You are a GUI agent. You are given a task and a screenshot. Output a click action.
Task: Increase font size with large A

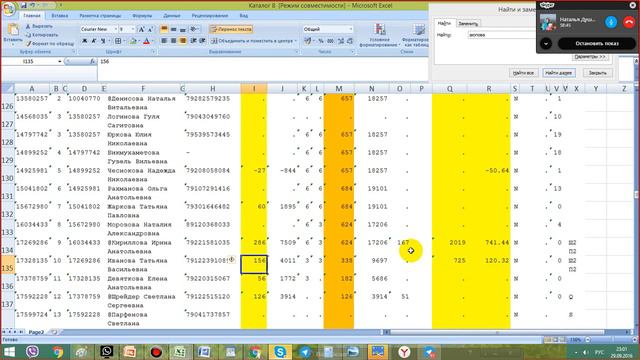click(141, 29)
